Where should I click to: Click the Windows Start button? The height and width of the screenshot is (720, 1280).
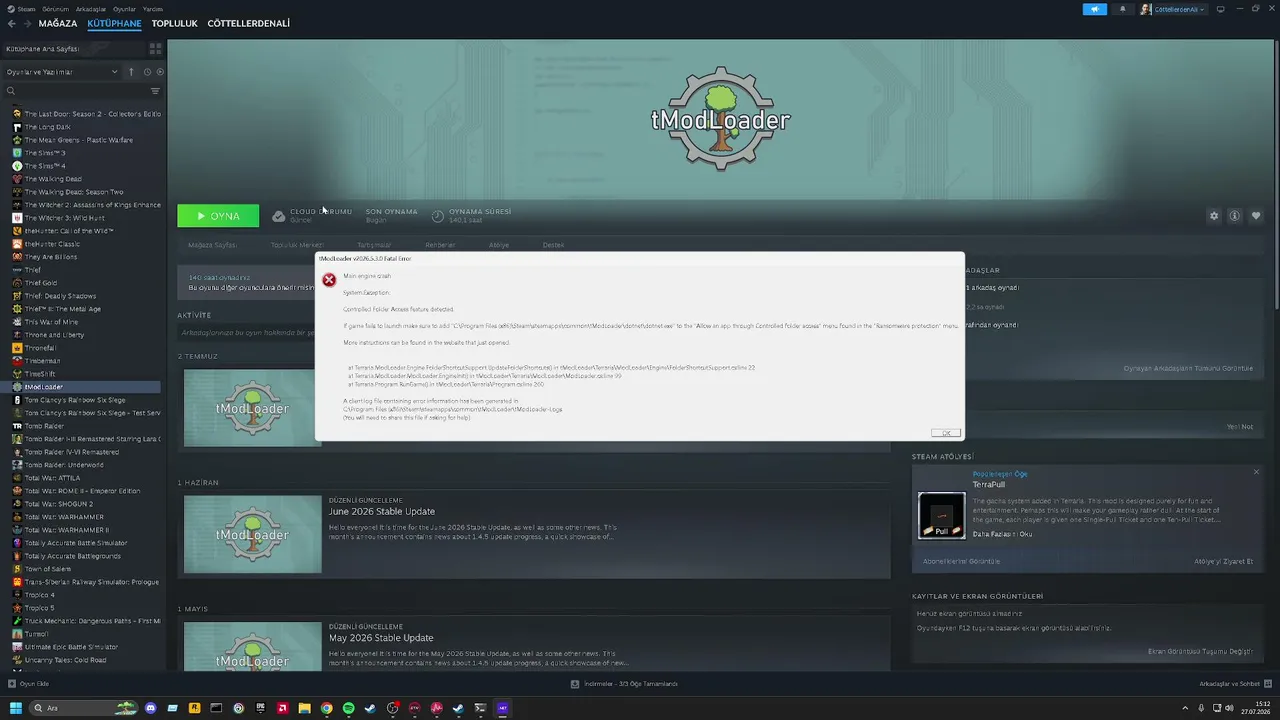(15, 708)
